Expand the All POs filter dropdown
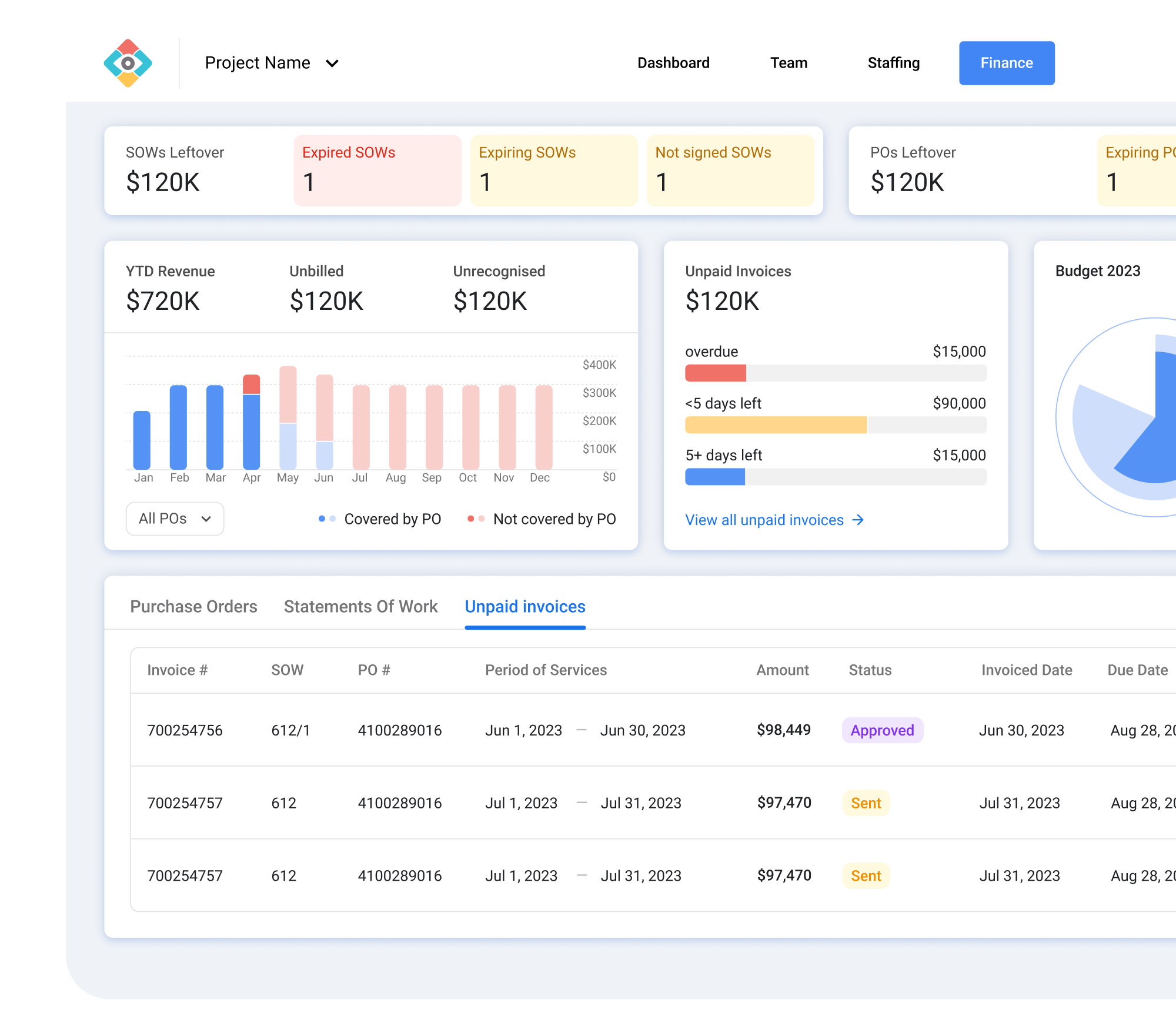1176x1023 pixels. click(x=175, y=519)
